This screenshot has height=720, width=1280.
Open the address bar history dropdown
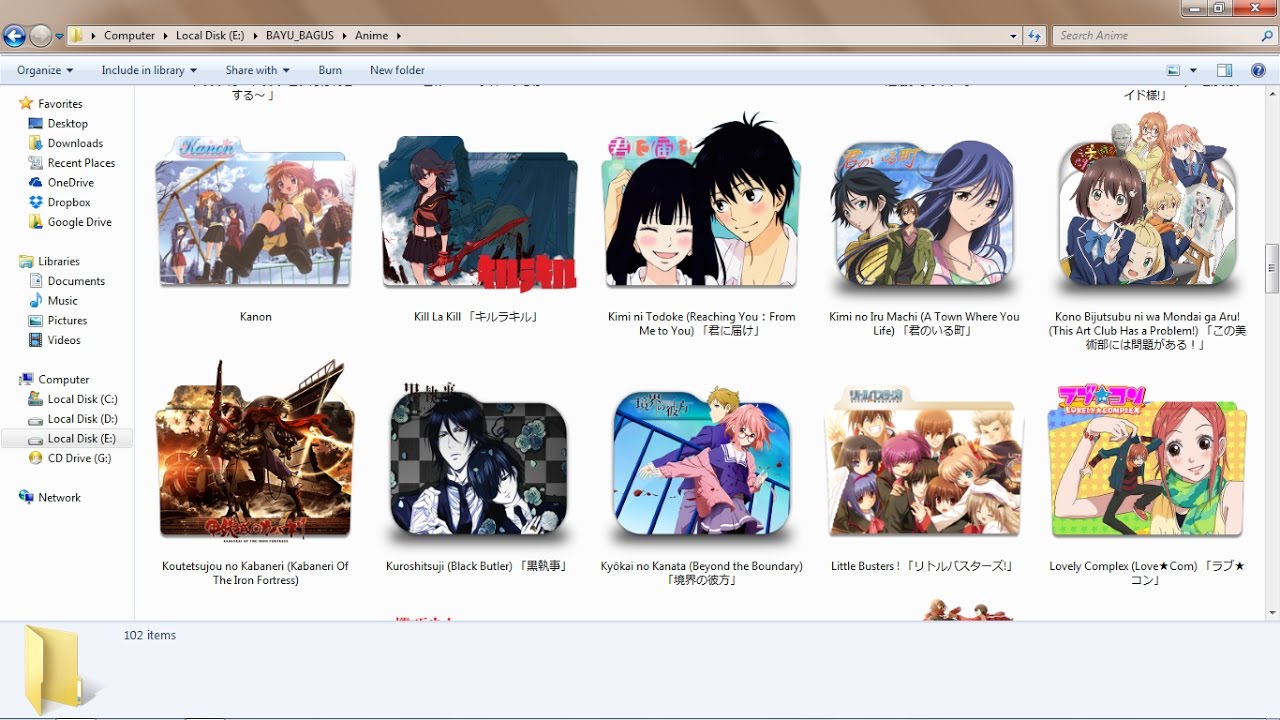click(x=1013, y=35)
